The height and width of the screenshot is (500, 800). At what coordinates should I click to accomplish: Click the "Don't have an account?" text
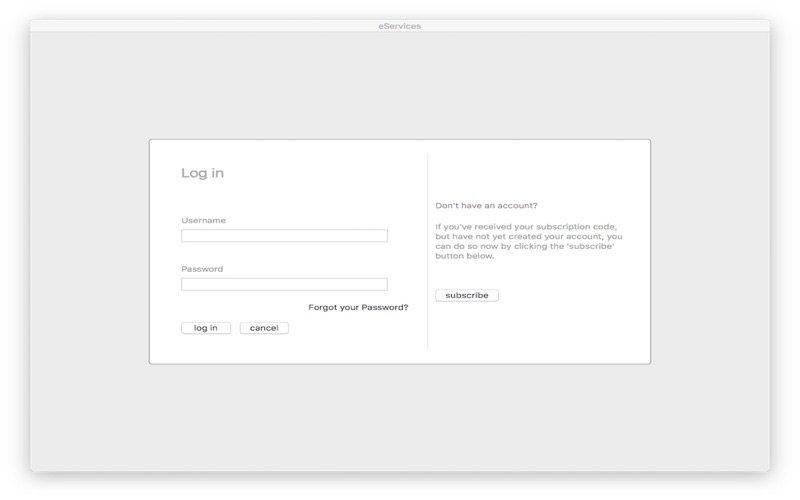point(486,206)
